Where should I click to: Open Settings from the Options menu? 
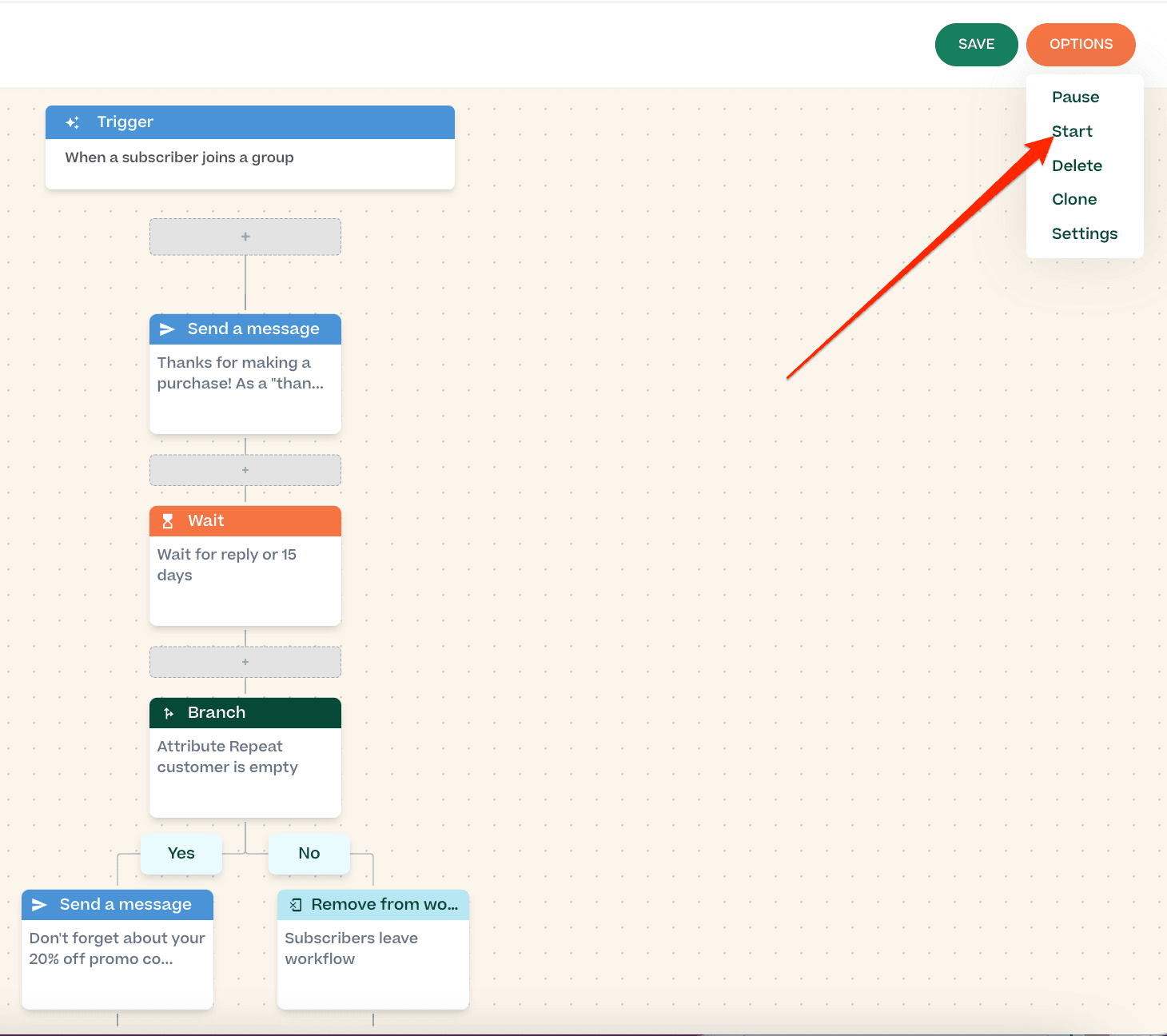click(x=1085, y=234)
